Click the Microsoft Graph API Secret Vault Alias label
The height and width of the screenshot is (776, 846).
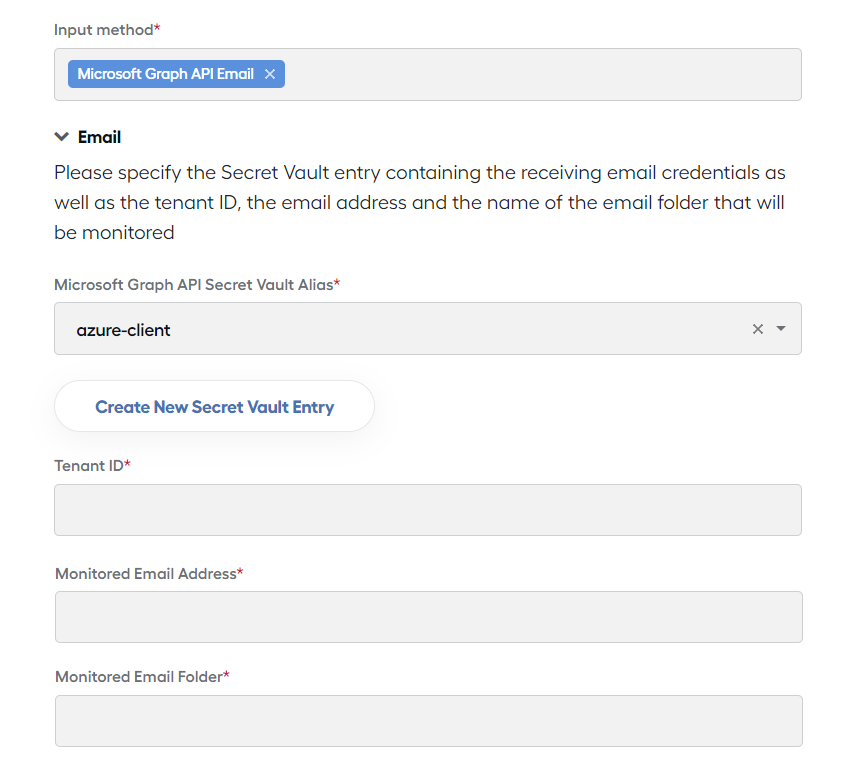click(197, 284)
